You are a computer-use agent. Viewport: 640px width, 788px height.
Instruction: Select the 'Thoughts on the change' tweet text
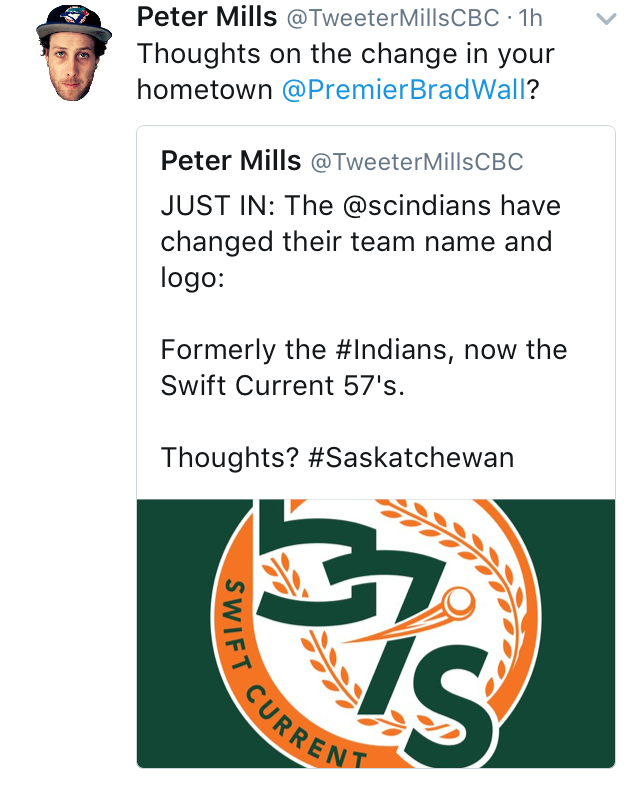[x=346, y=72]
